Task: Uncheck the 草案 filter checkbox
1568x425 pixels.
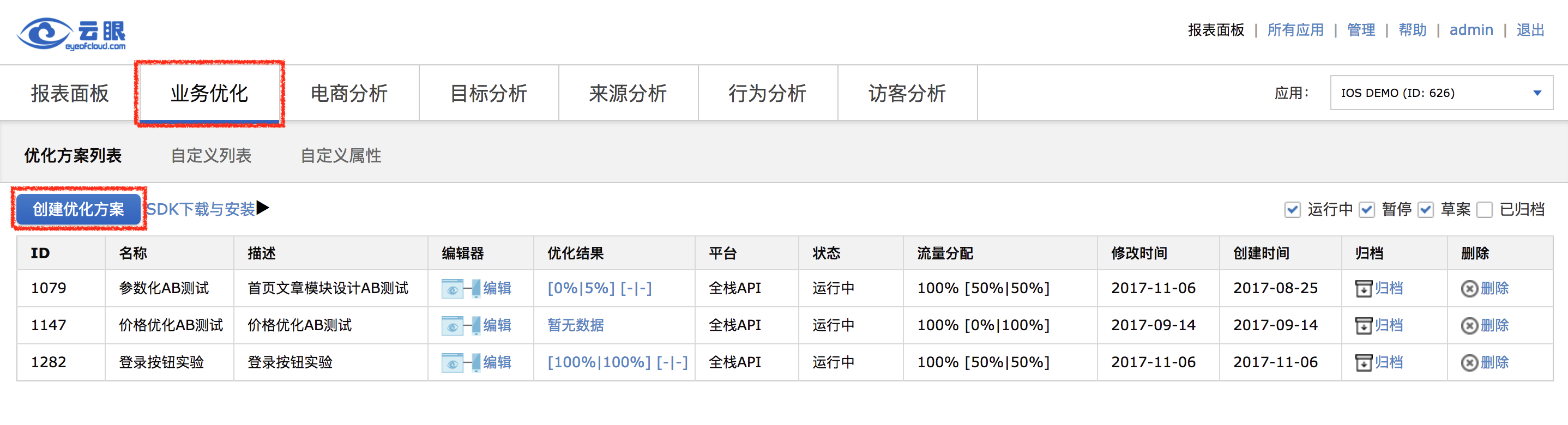Action: (x=1426, y=210)
